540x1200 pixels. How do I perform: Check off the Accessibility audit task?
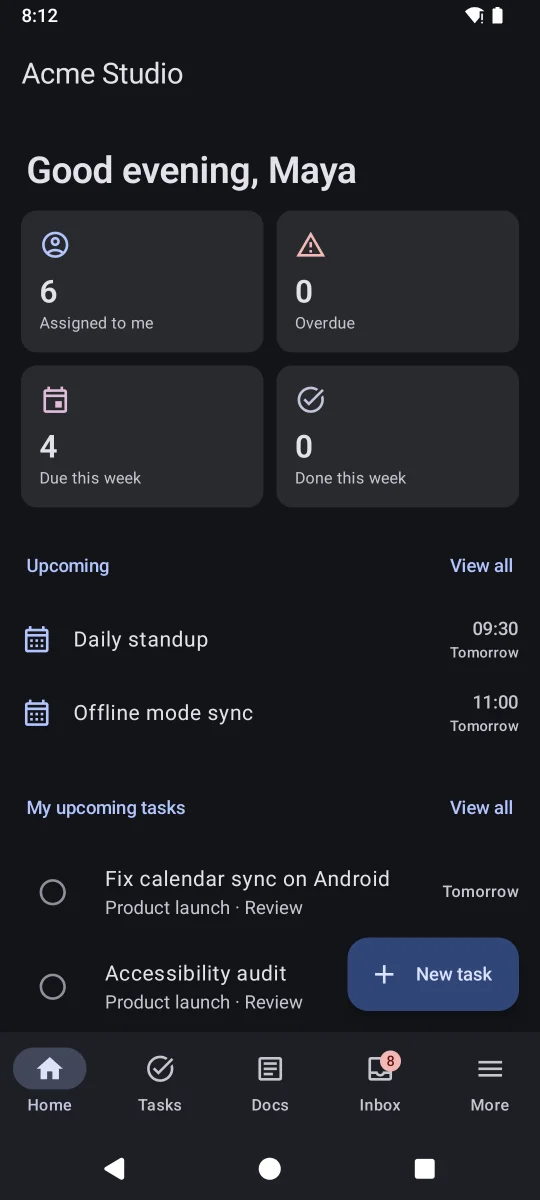pyautogui.click(x=53, y=987)
